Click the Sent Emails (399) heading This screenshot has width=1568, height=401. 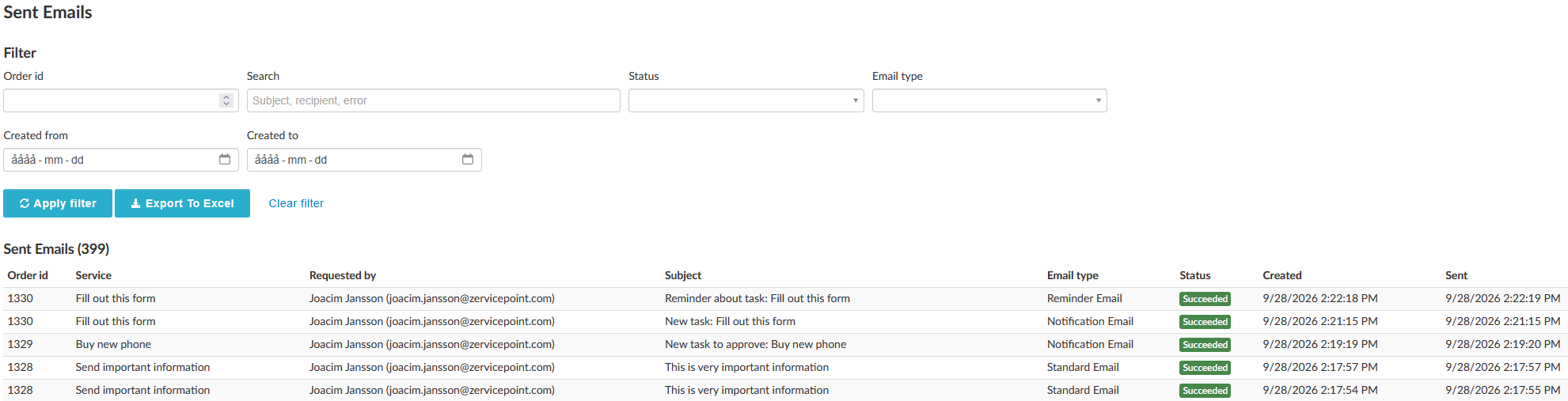click(x=56, y=249)
